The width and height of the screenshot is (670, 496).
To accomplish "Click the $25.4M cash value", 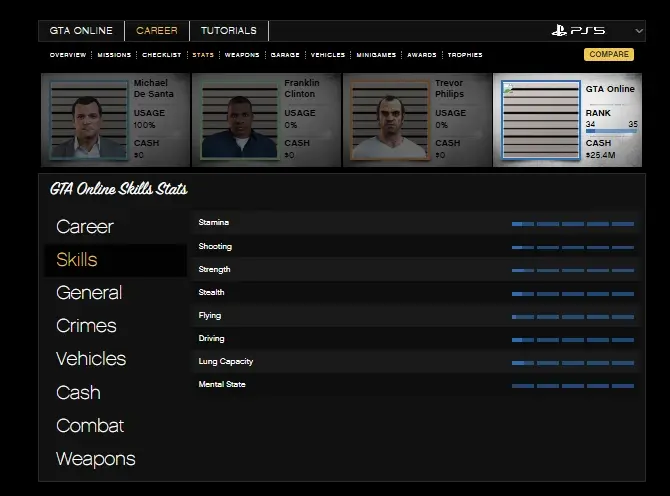I will (x=600, y=155).
